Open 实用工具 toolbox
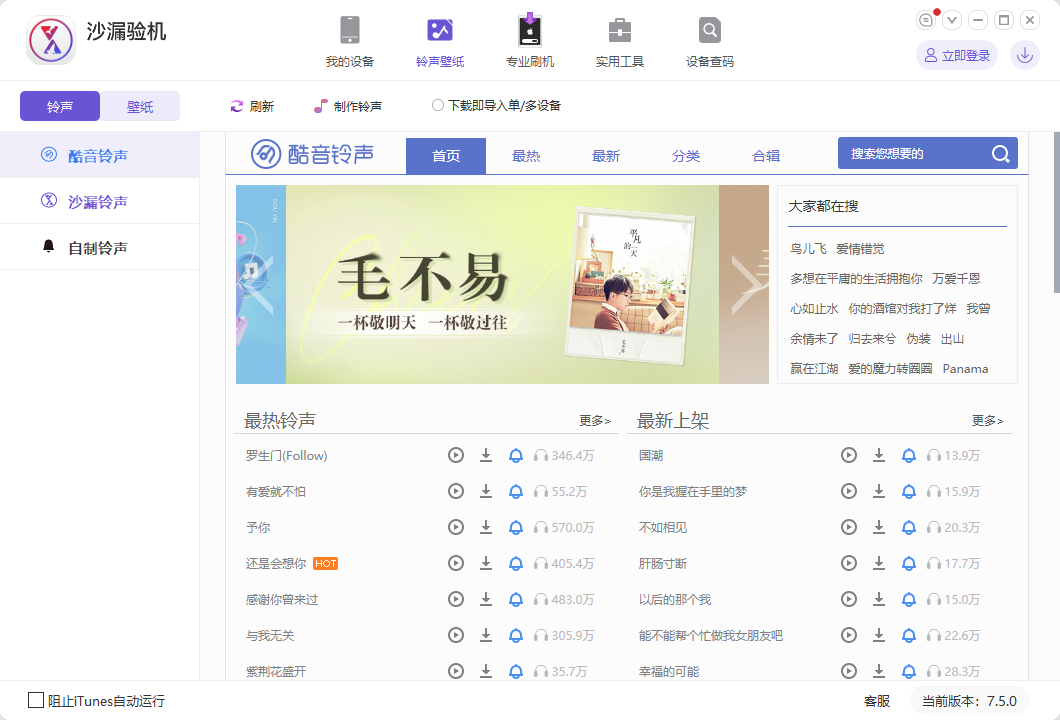Screen dimensions: 1060x720 click(x=619, y=42)
